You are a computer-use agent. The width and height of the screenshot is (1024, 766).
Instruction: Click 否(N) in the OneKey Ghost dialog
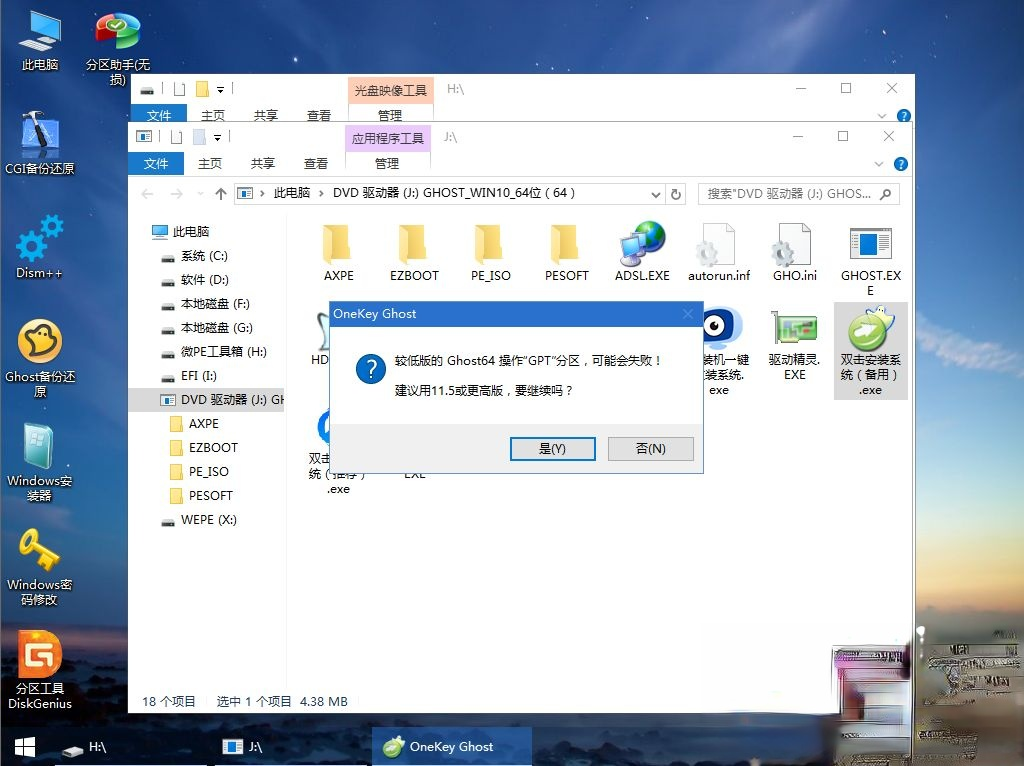(x=650, y=449)
